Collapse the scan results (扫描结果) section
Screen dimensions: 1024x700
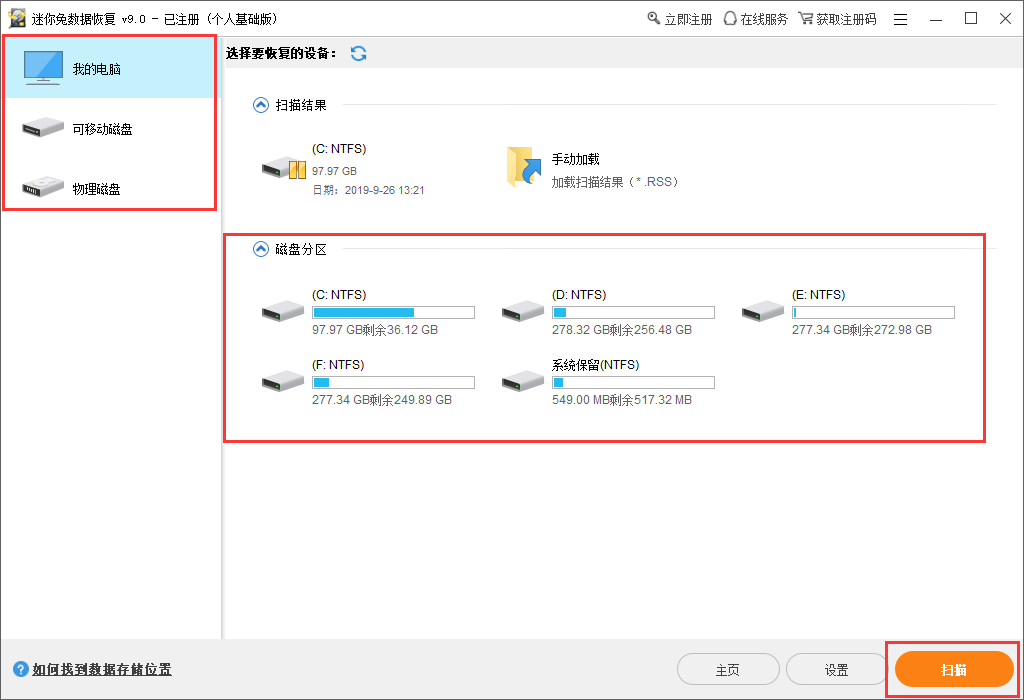[261, 105]
